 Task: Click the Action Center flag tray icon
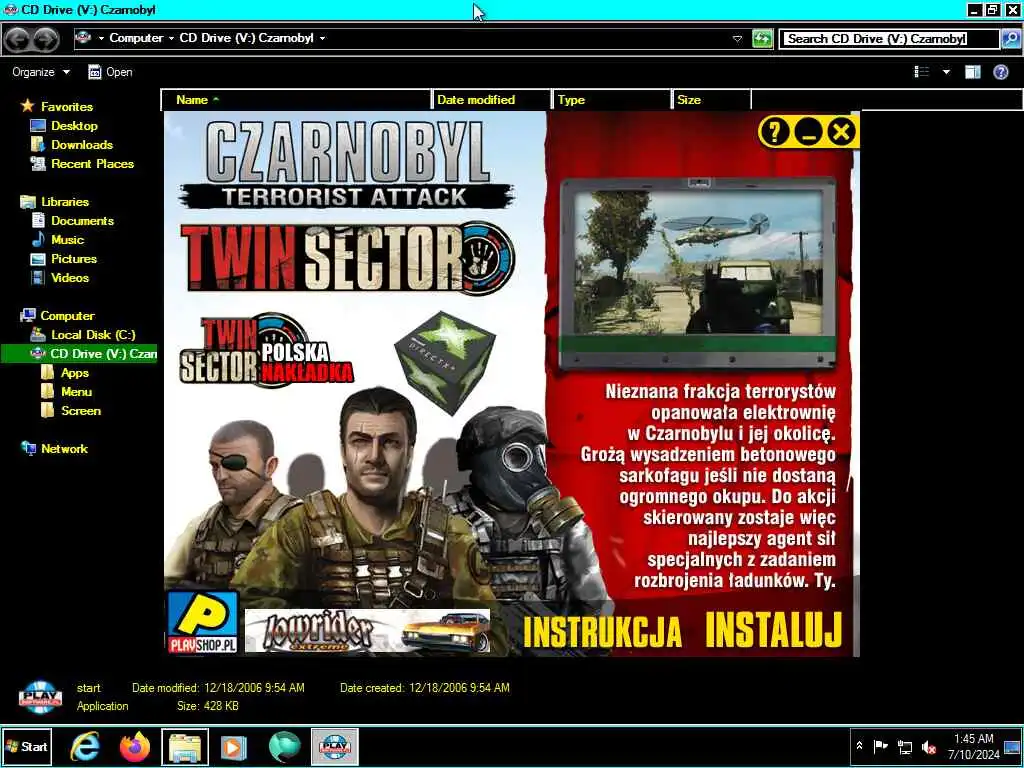(880, 746)
